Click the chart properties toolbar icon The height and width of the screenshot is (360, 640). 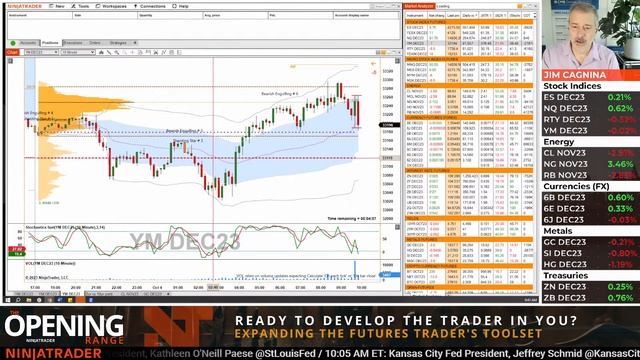point(179,52)
